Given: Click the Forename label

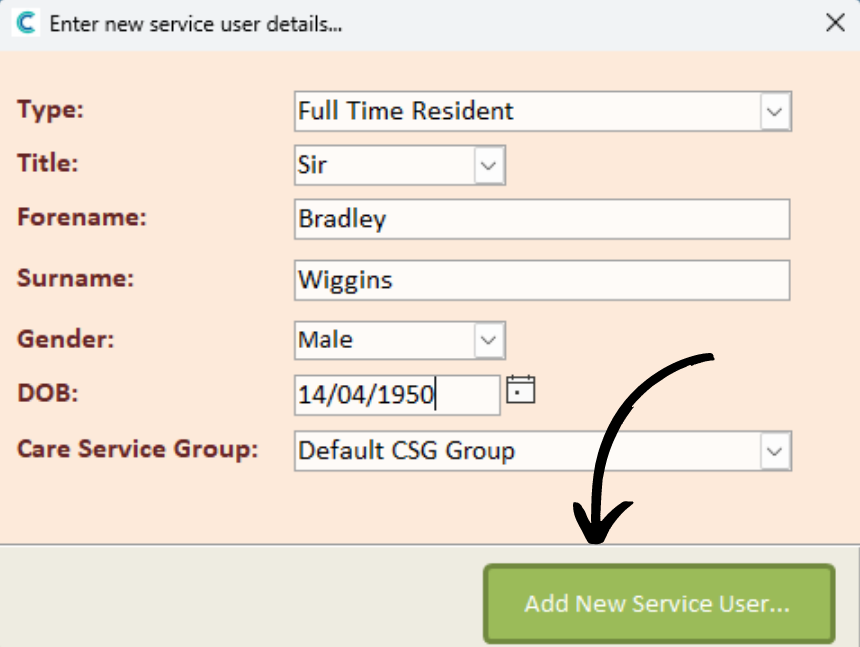Looking at the screenshot, I should coord(82,217).
